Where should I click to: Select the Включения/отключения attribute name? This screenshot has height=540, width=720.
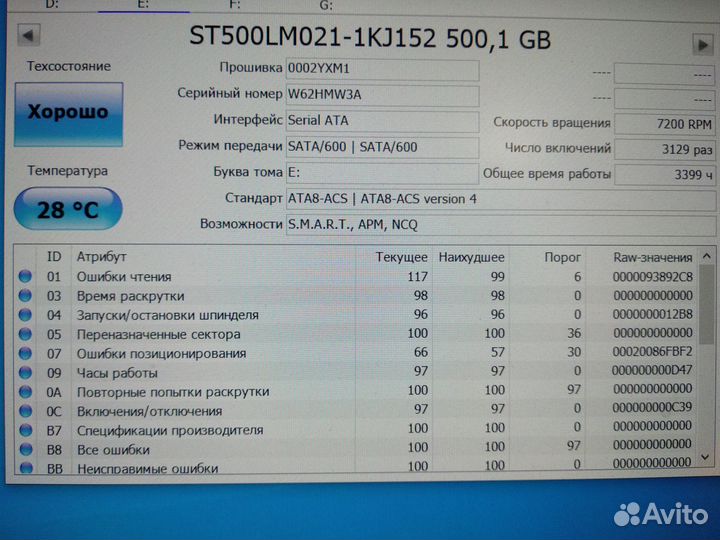(x=150, y=411)
